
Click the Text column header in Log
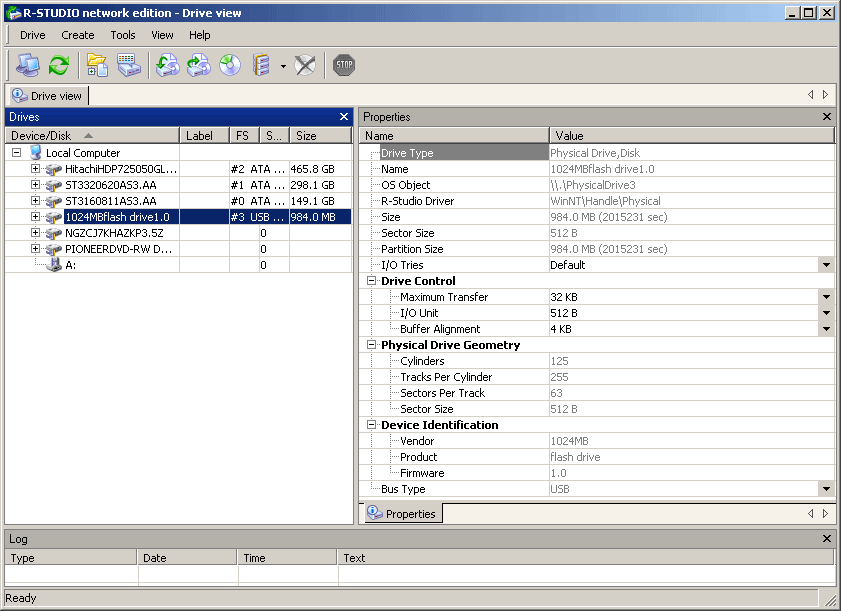[585, 558]
